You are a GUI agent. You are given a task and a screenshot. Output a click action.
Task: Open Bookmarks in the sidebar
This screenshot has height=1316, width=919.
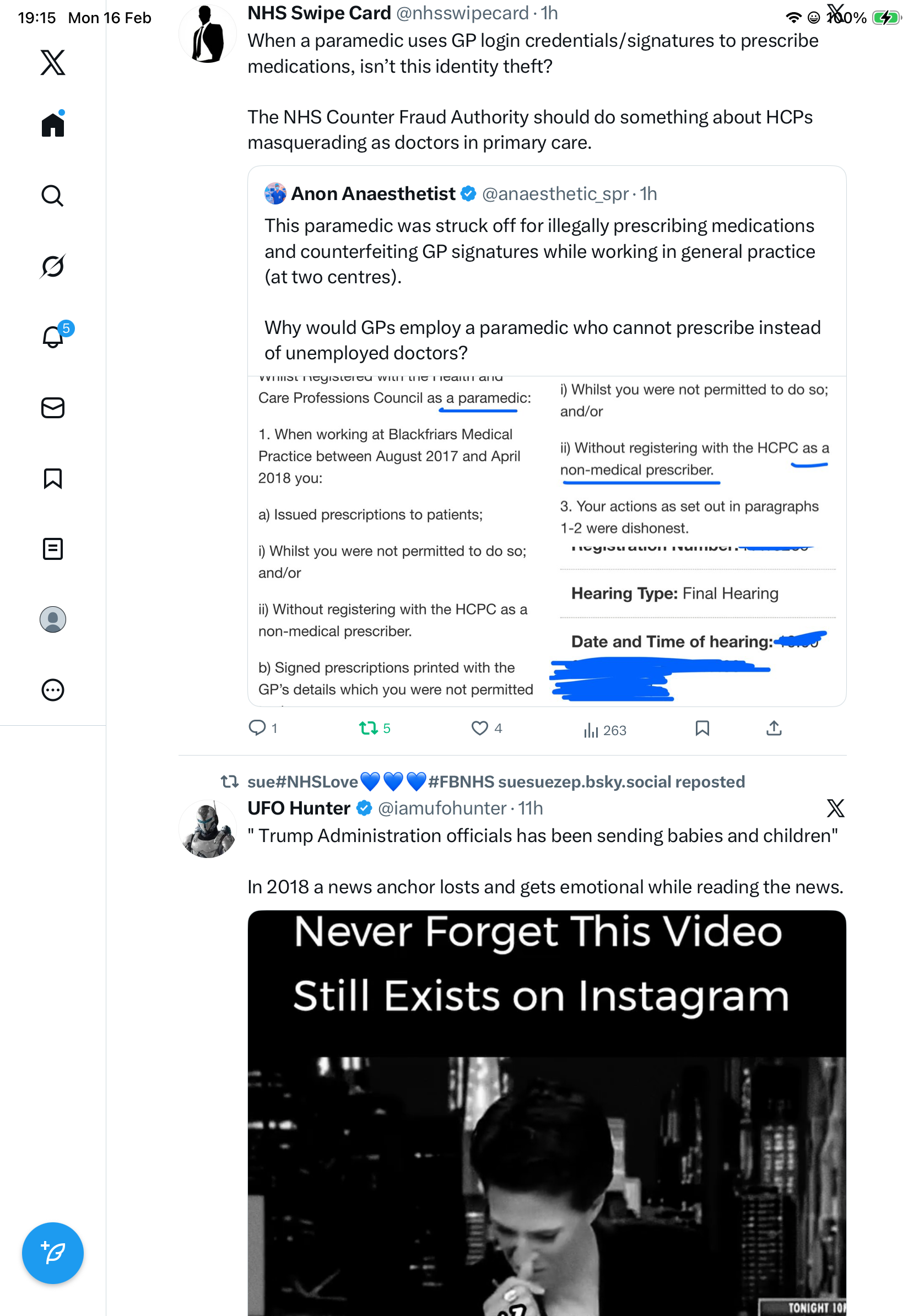(53, 478)
